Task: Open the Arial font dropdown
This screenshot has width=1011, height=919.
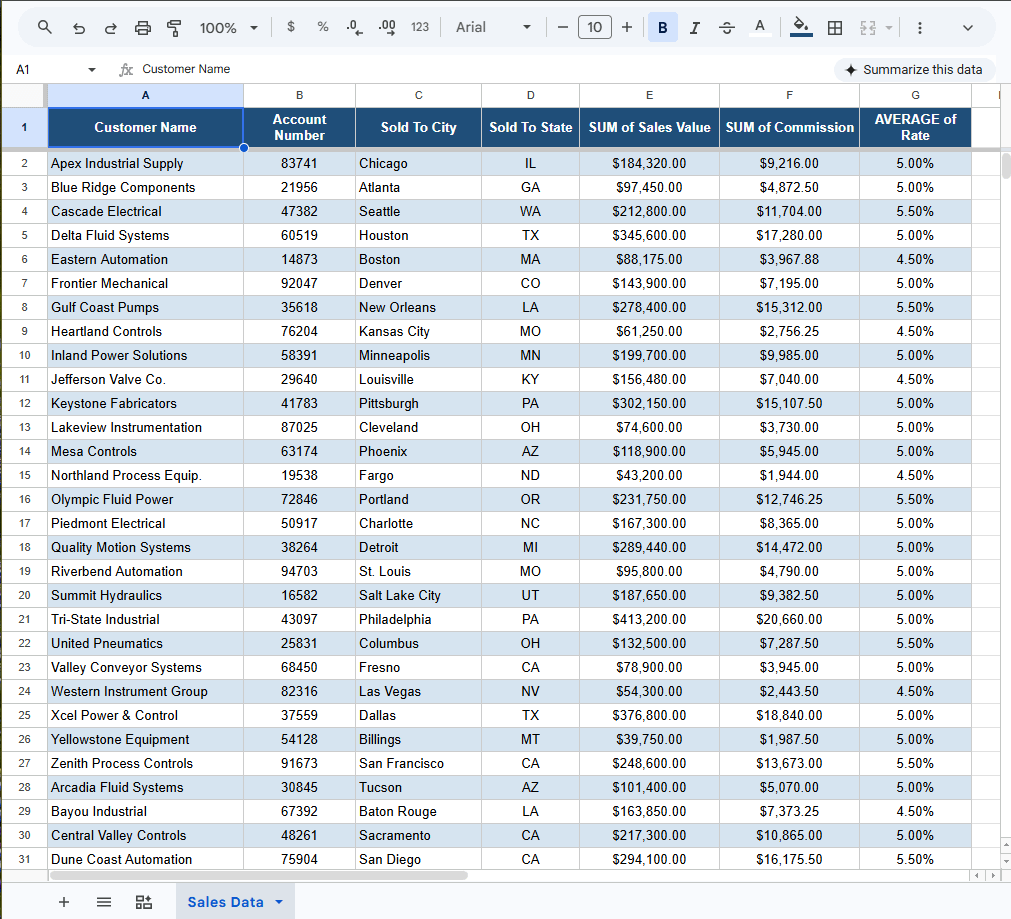Action: click(493, 27)
